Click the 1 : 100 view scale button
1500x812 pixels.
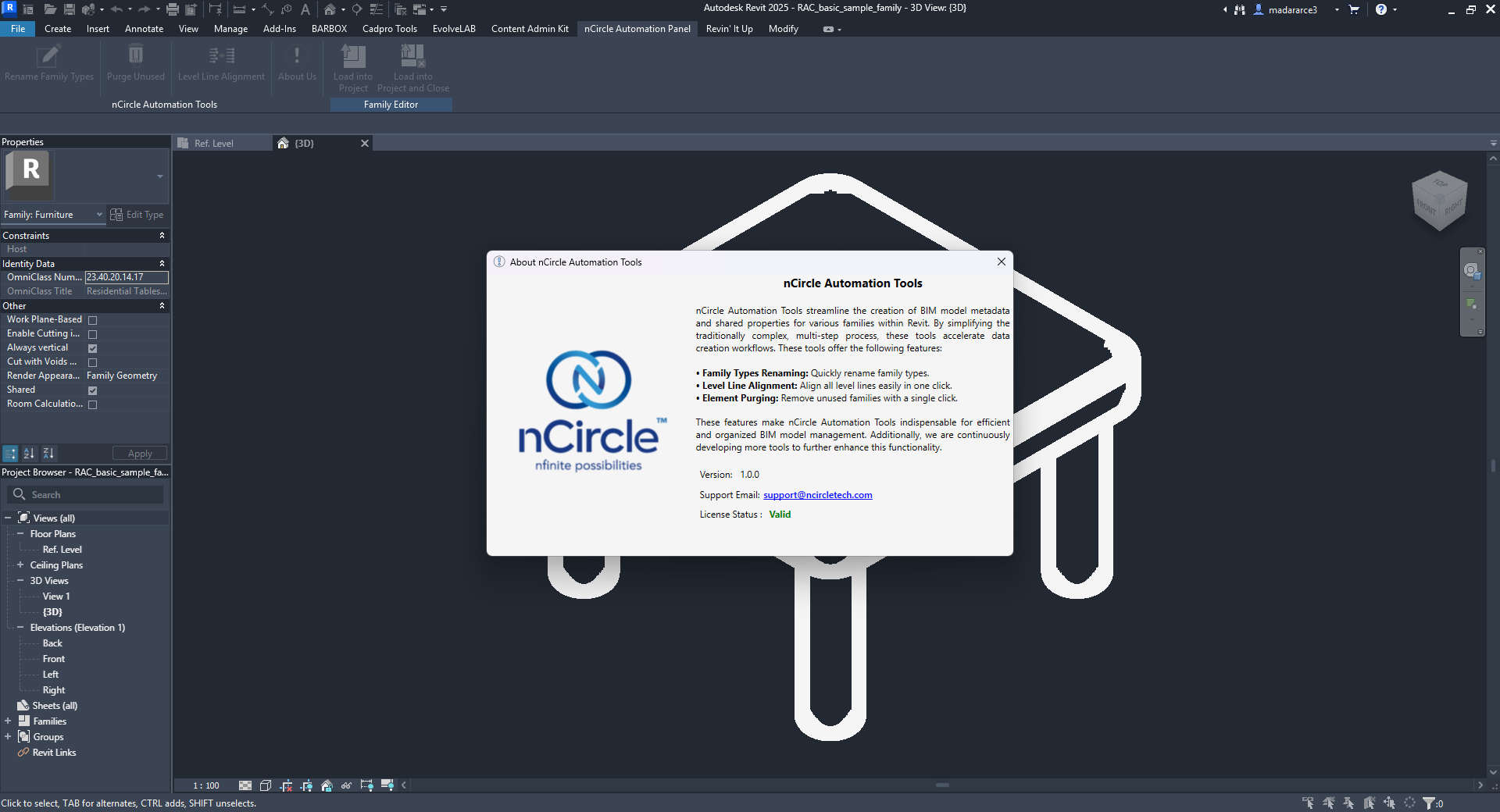(206, 785)
